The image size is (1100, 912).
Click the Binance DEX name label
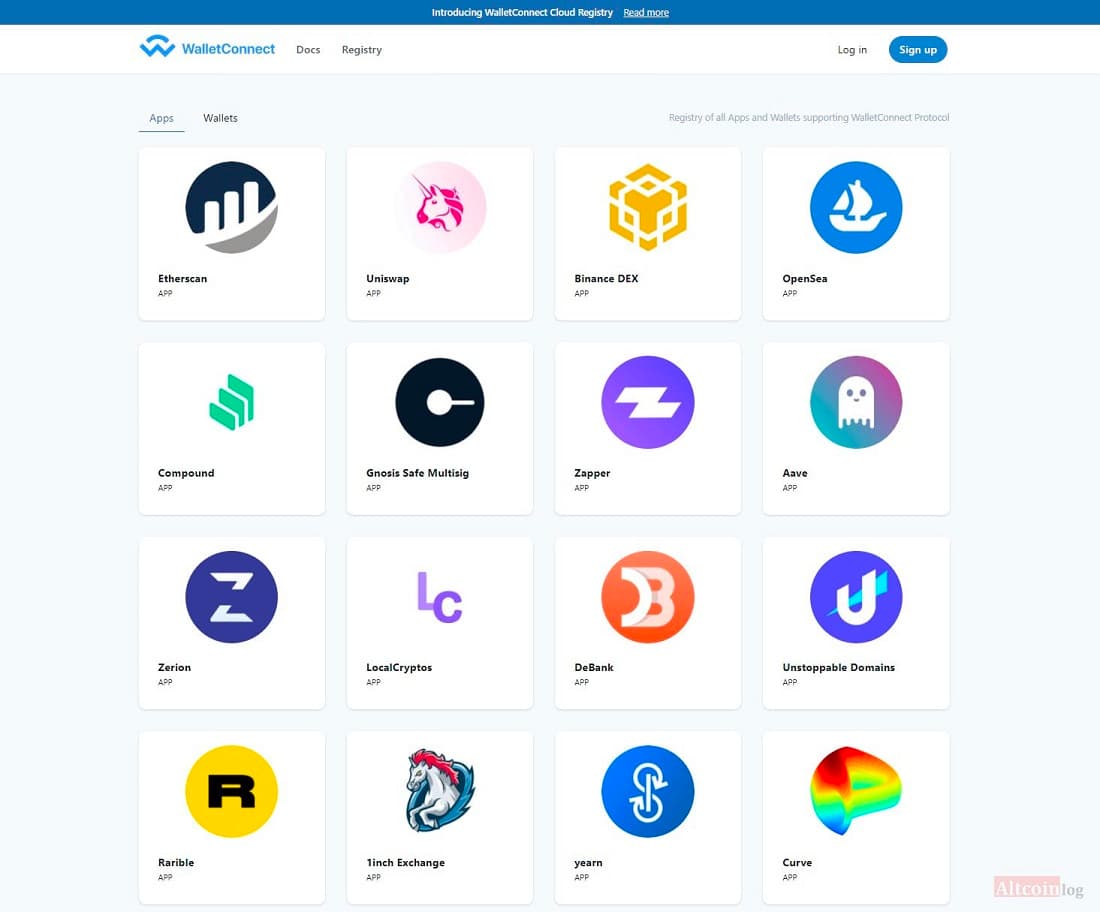606,279
